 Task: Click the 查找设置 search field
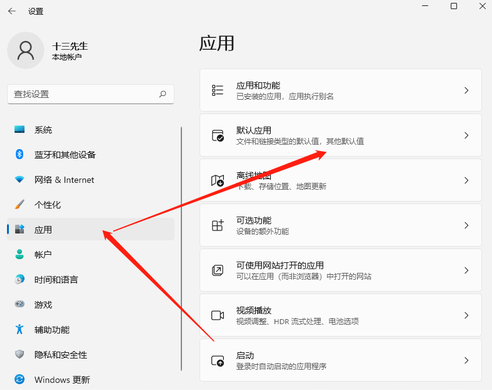[91, 94]
